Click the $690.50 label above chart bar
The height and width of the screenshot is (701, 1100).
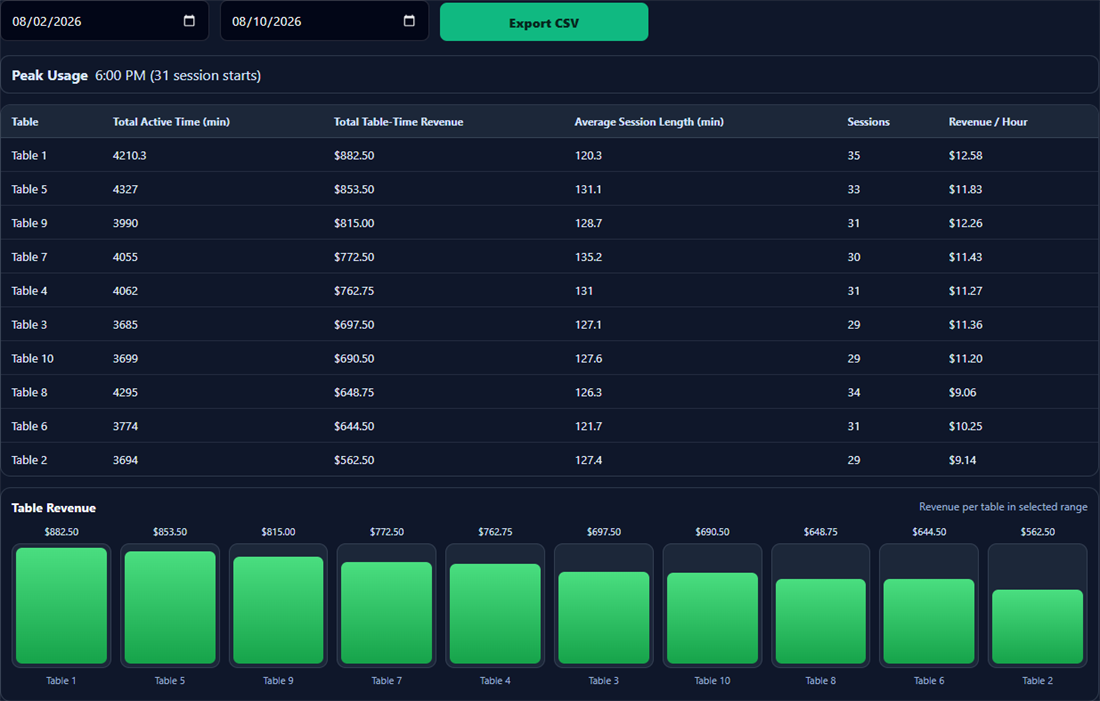point(712,532)
